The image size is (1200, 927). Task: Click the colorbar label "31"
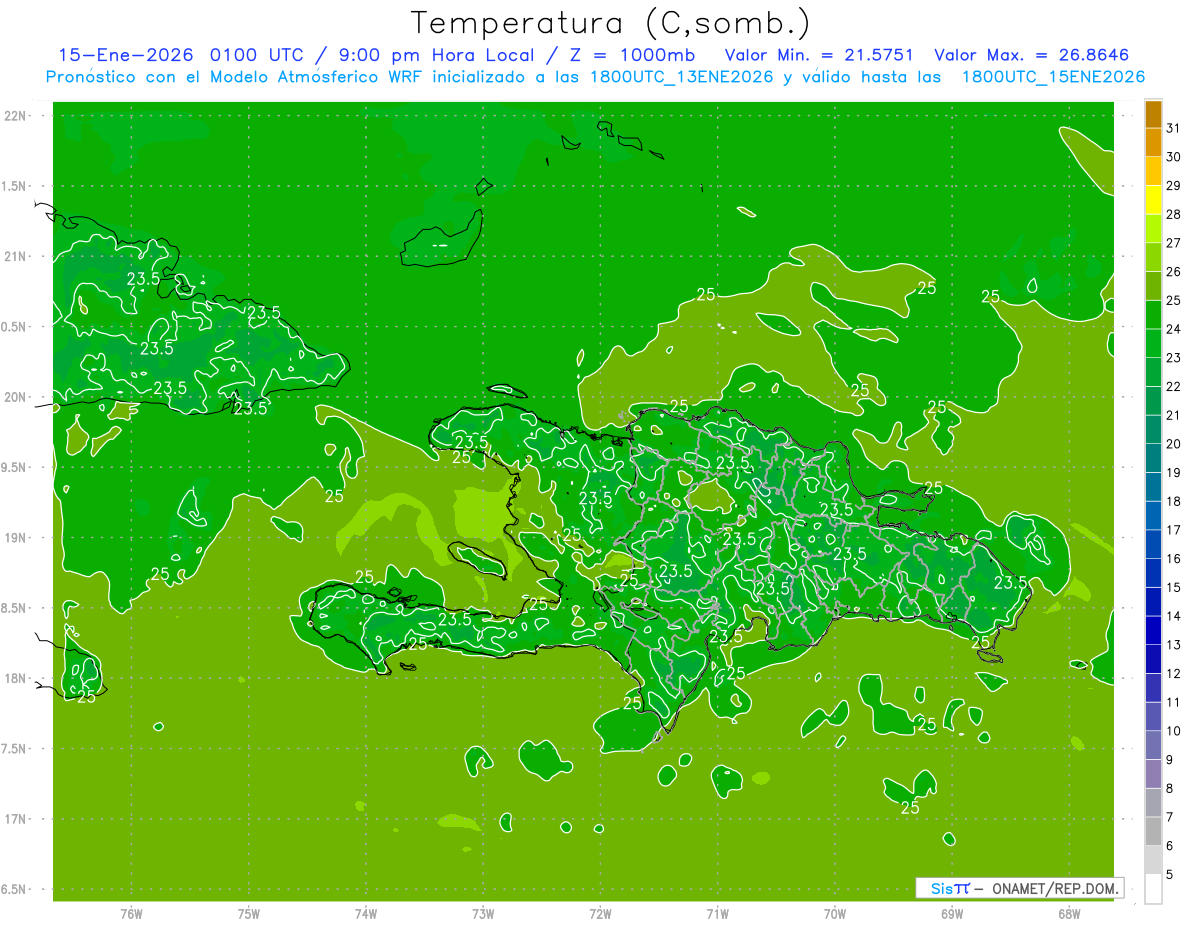[x=1173, y=128]
